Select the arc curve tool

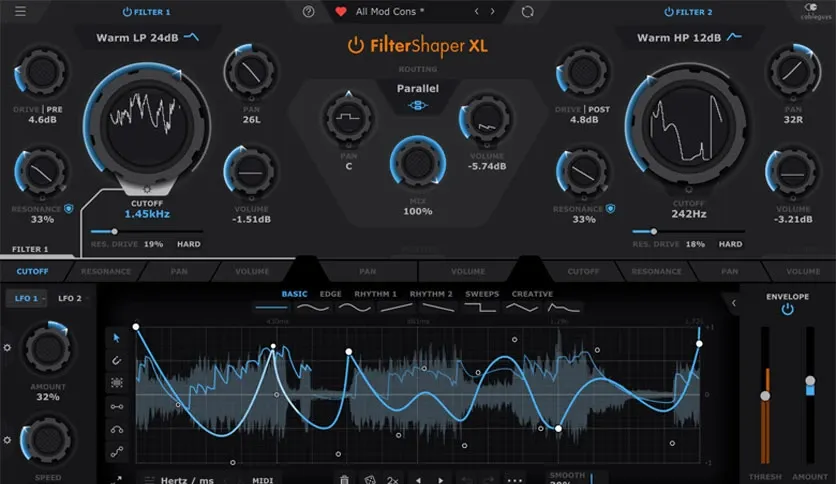(x=117, y=429)
